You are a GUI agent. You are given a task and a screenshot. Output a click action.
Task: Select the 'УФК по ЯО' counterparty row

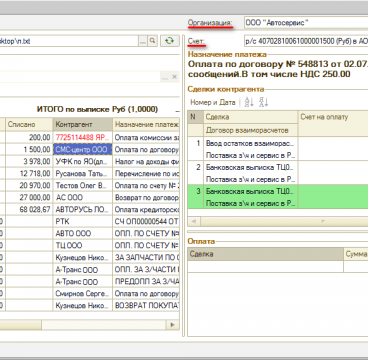(x=83, y=162)
